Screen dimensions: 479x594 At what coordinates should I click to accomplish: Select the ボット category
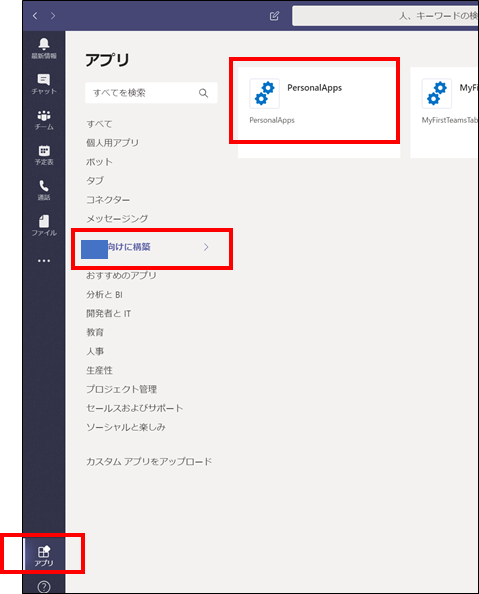(x=99, y=162)
